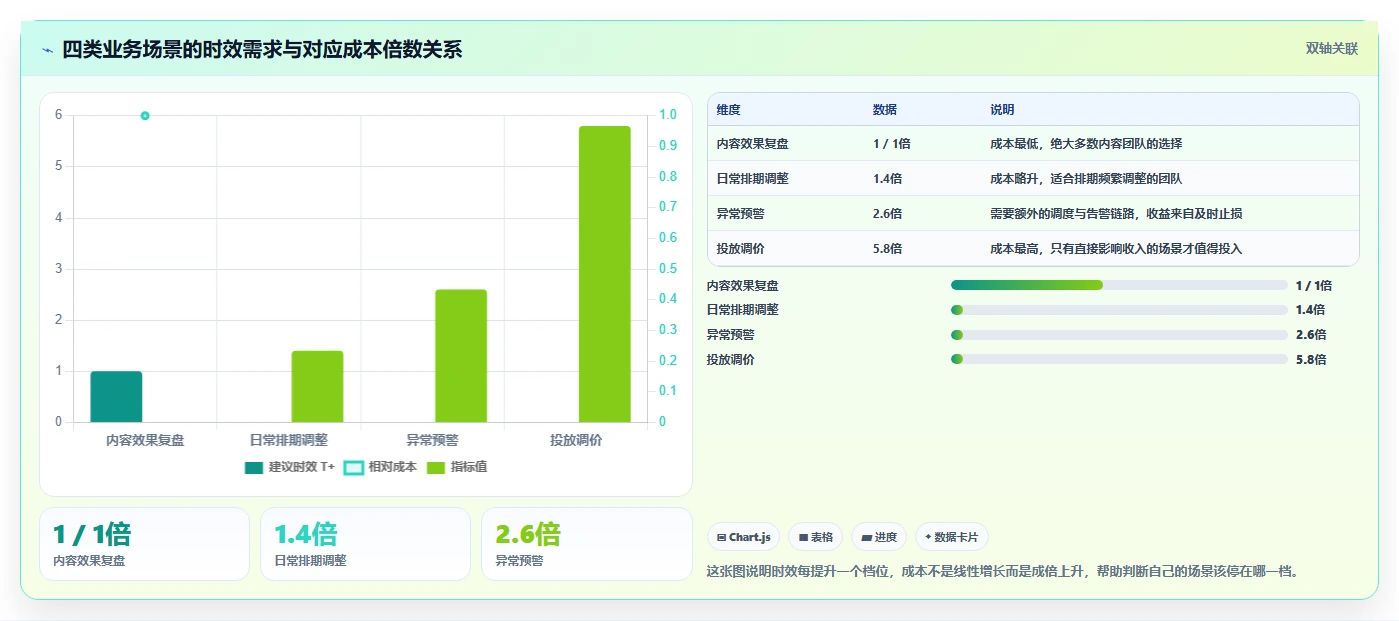Toggle the 指标值 legend item

point(457,467)
